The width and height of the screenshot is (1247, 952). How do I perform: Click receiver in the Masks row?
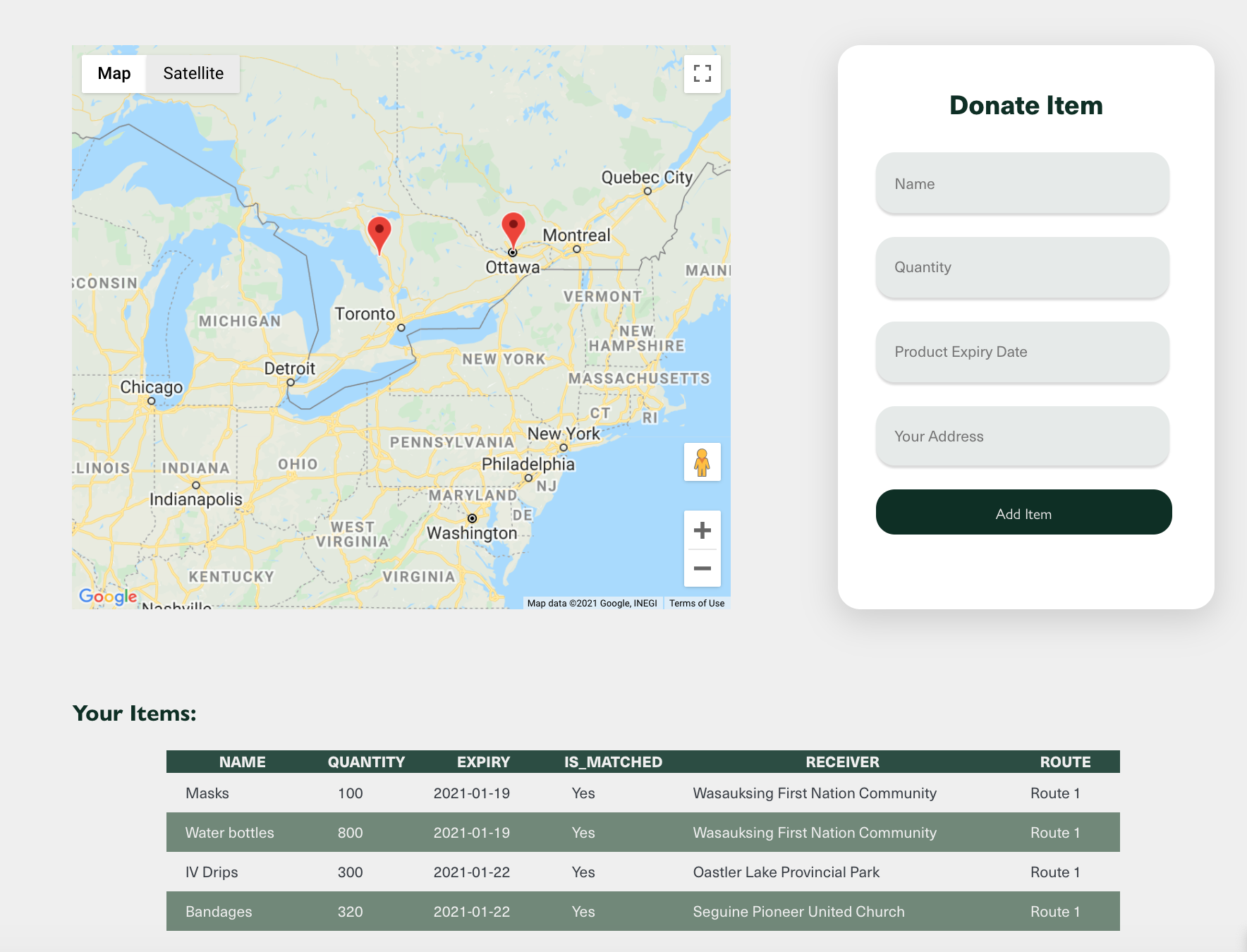(815, 793)
